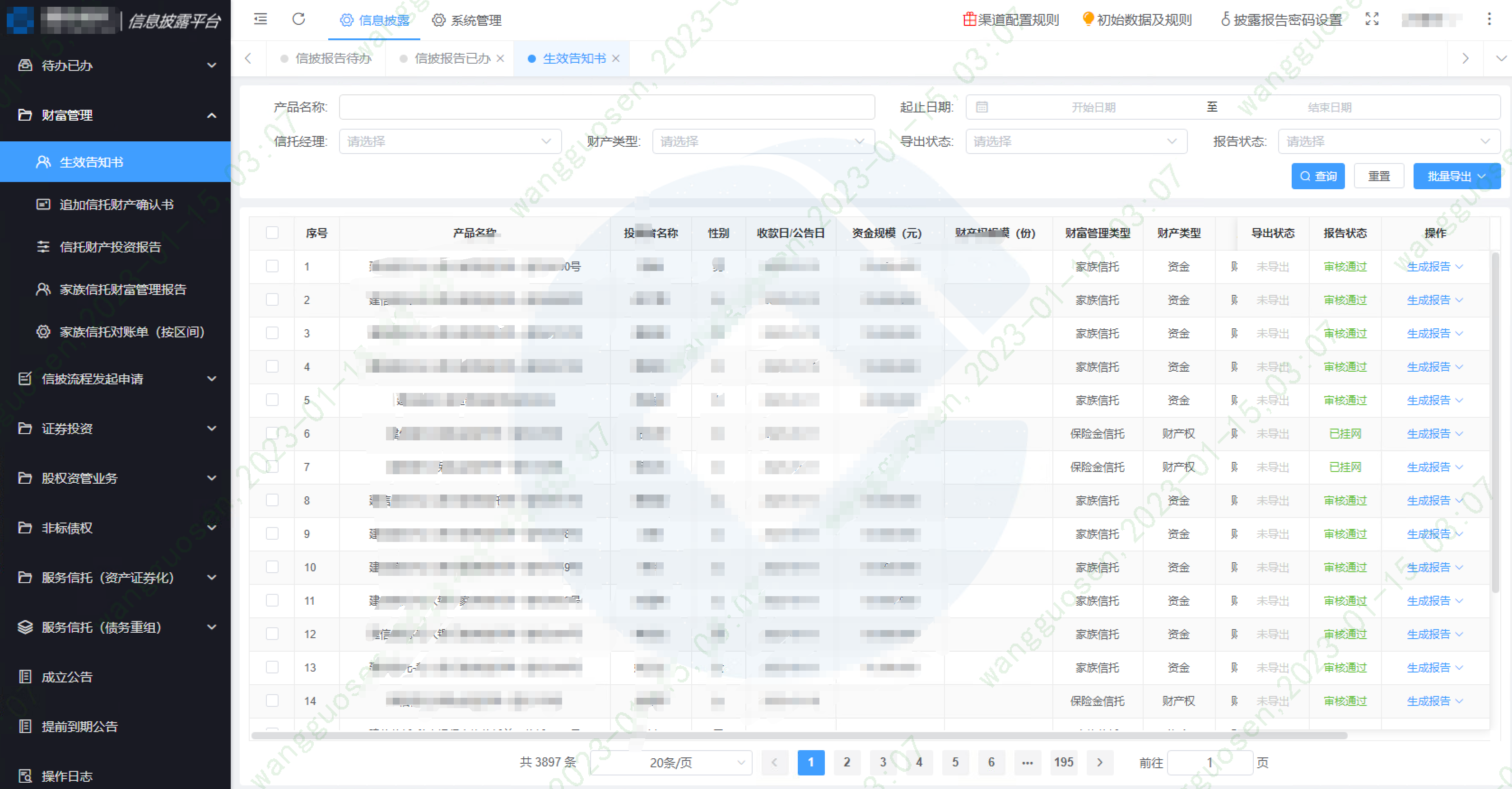Expand 待办已办 menu group
The height and width of the screenshot is (789, 1512).
pos(116,65)
